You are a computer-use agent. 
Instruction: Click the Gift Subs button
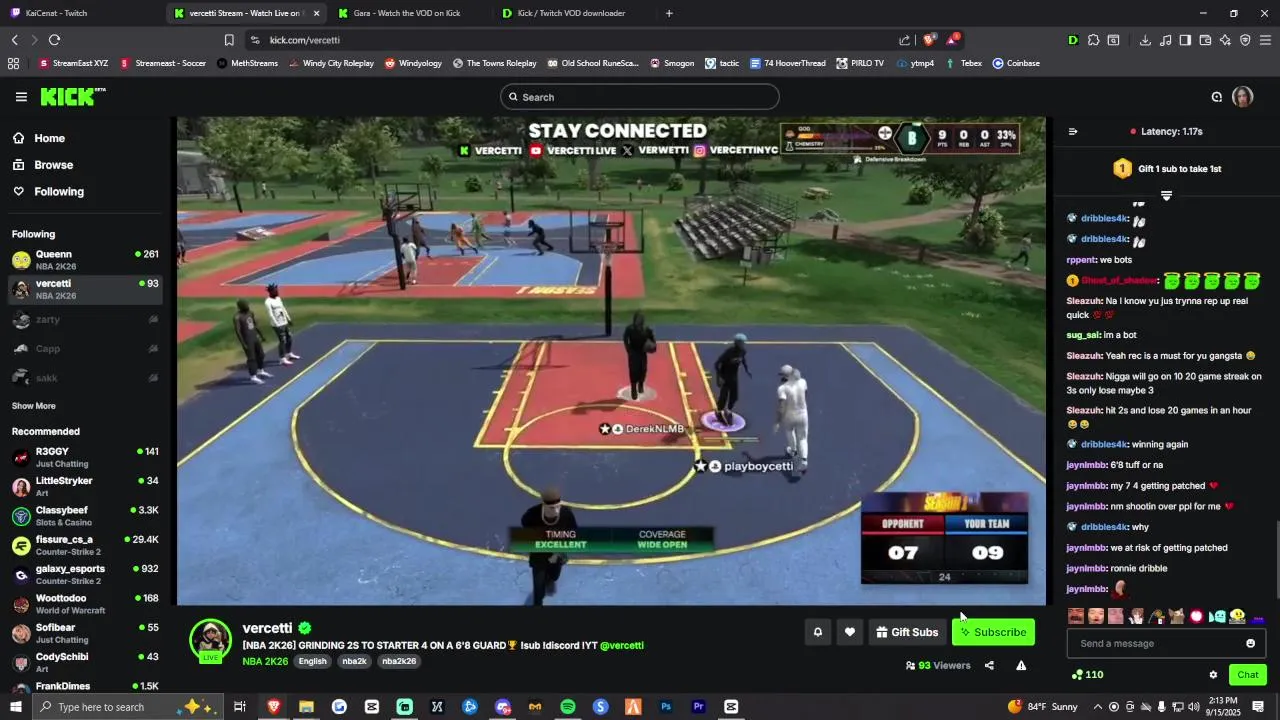907,632
